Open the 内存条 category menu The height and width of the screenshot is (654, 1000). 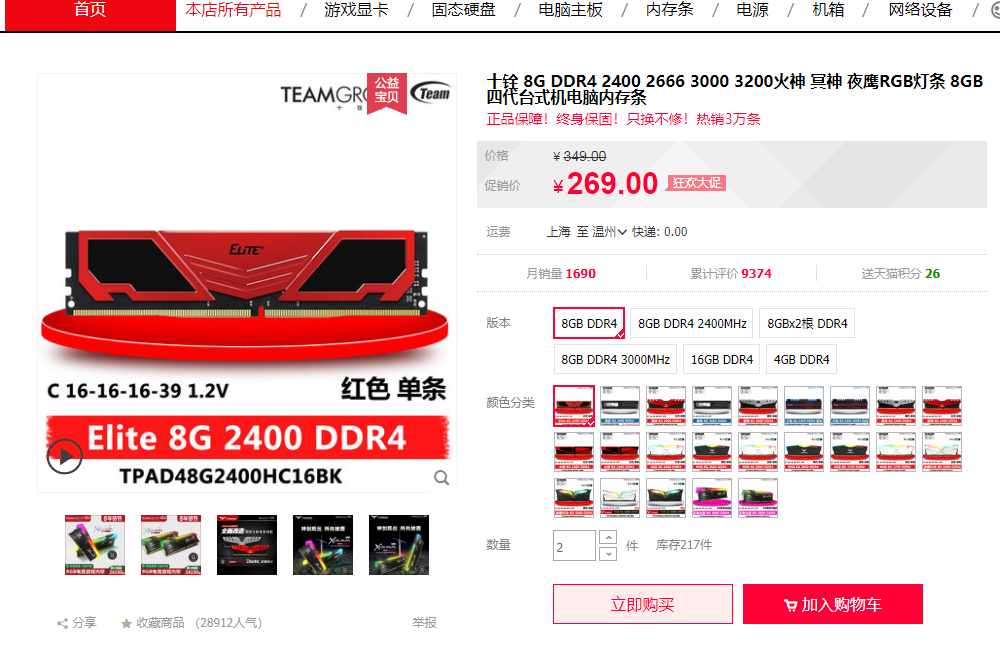tap(670, 10)
